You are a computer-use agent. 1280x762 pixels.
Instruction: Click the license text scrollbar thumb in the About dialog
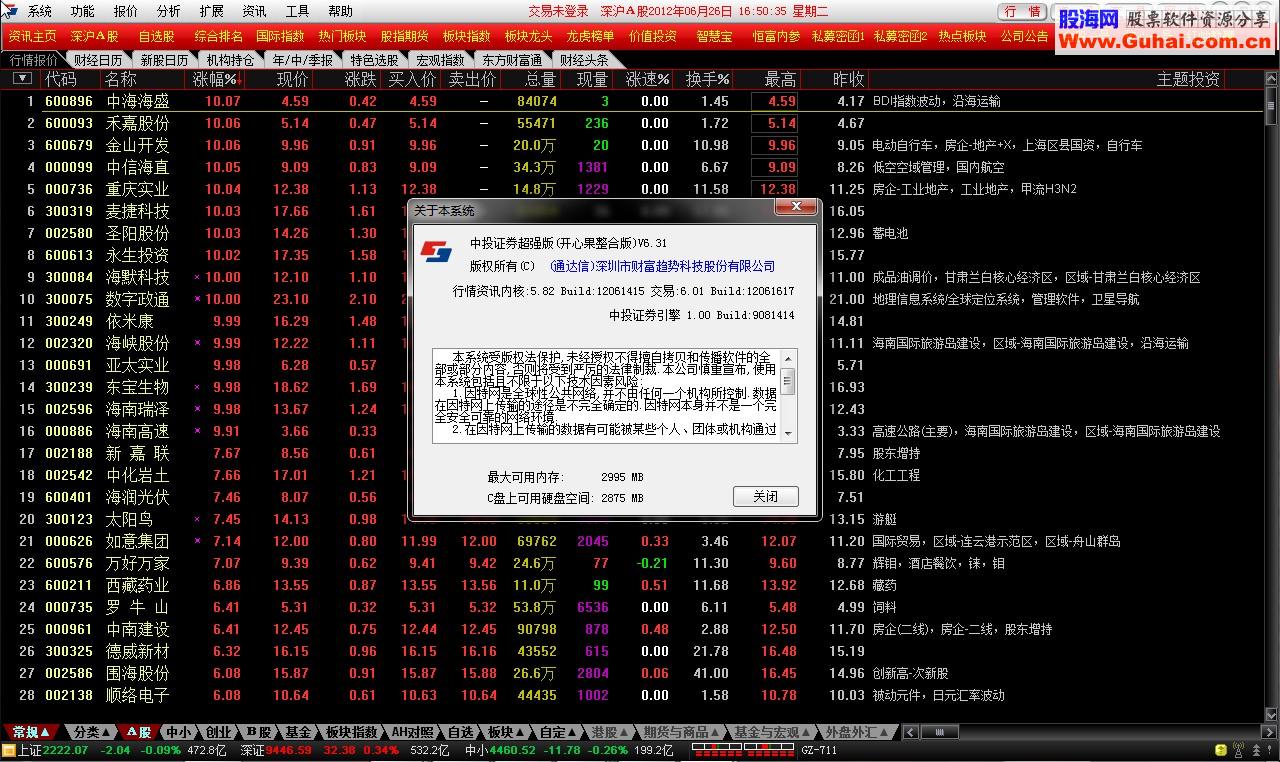point(788,382)
